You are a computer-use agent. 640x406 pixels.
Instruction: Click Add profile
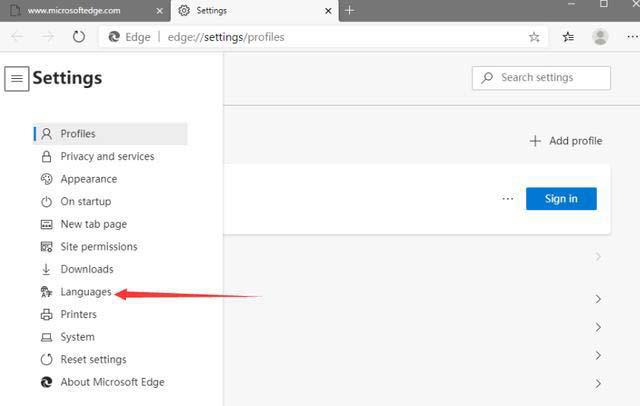tap(566, 141)
